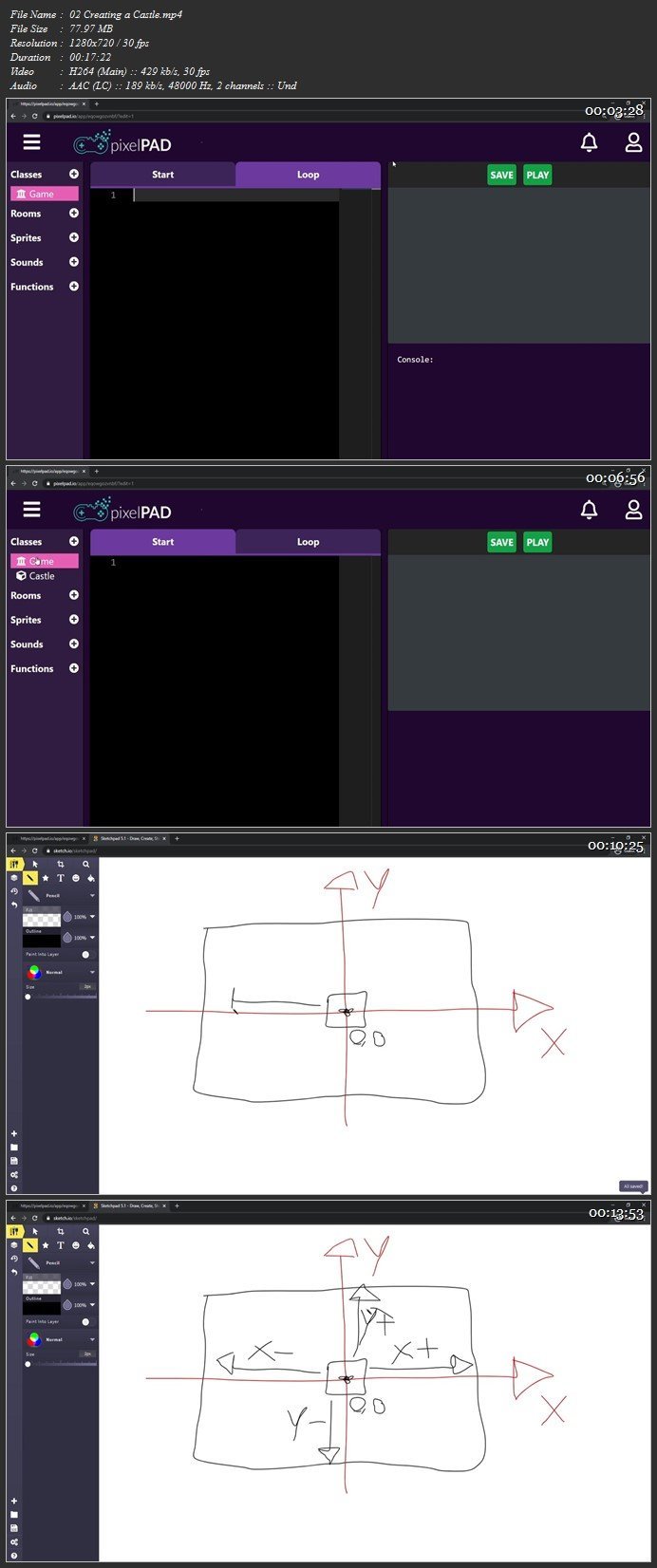Image resolution: width=657 pixels, height=1568 pixels.
Task: Click the save disk icon in the 00:10:25 frame
Action: (x=13, y=1161)
